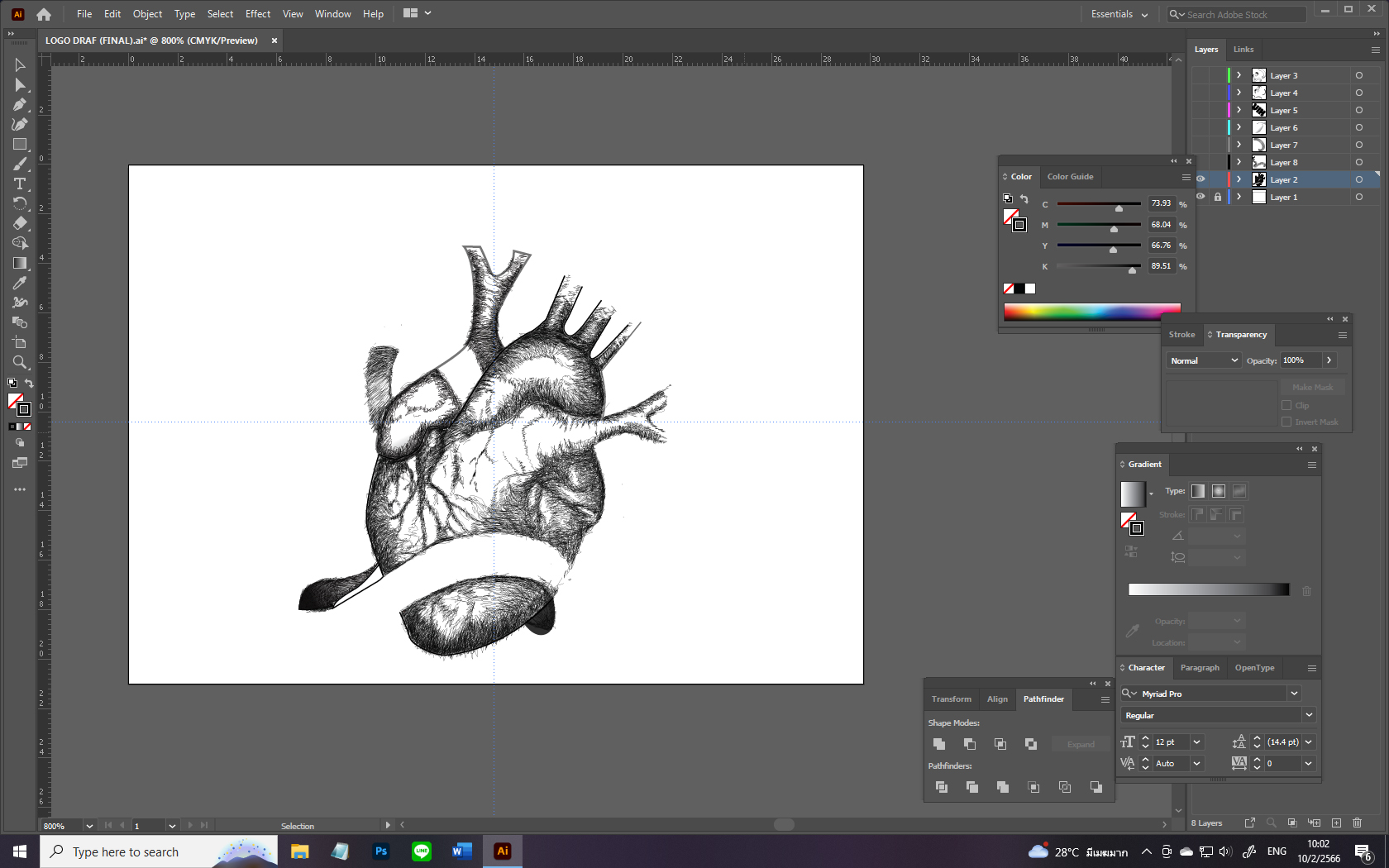The width and height of the screenshot is (1389, 868).
Task: Select the Pen tool
Action: click(20, 105)
